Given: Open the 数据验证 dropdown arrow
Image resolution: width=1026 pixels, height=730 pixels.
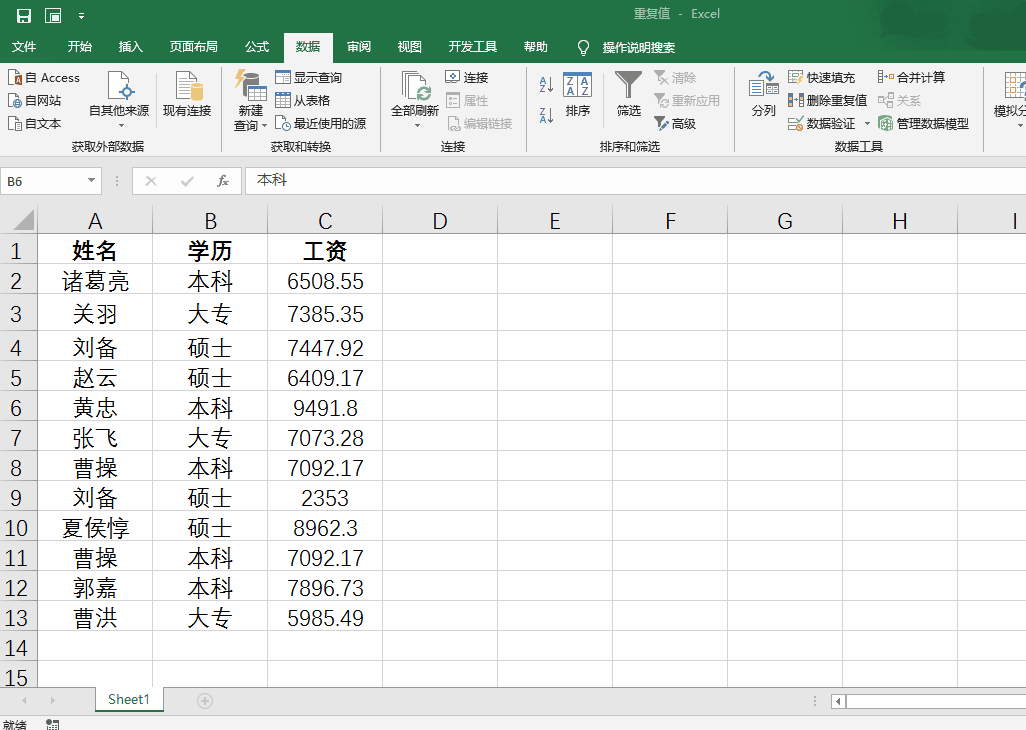Looking at the screenshot, I should click(x=866, y=123).
